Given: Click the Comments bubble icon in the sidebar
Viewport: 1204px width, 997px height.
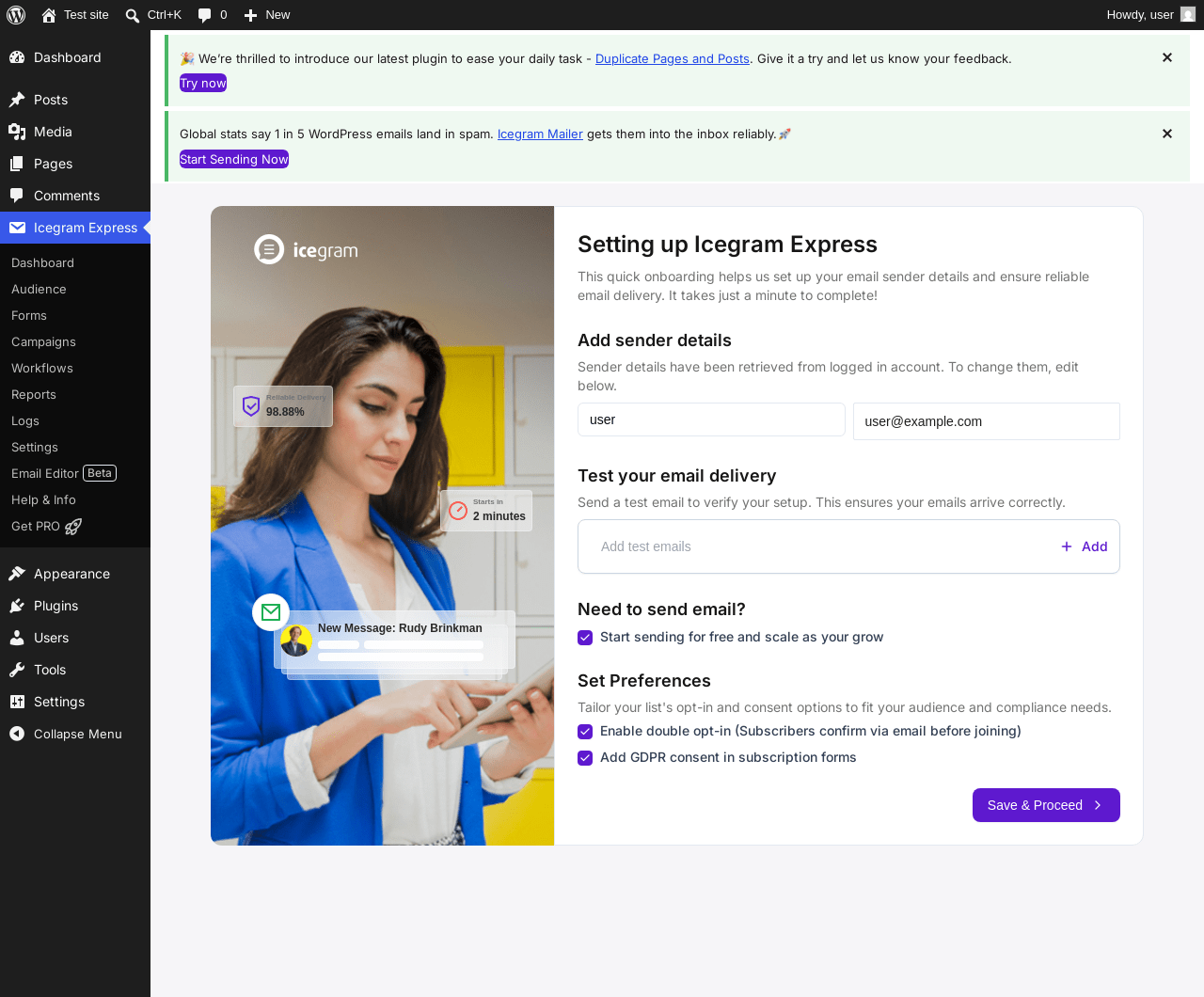Looking at the screenshot, I should click(17, 196).
